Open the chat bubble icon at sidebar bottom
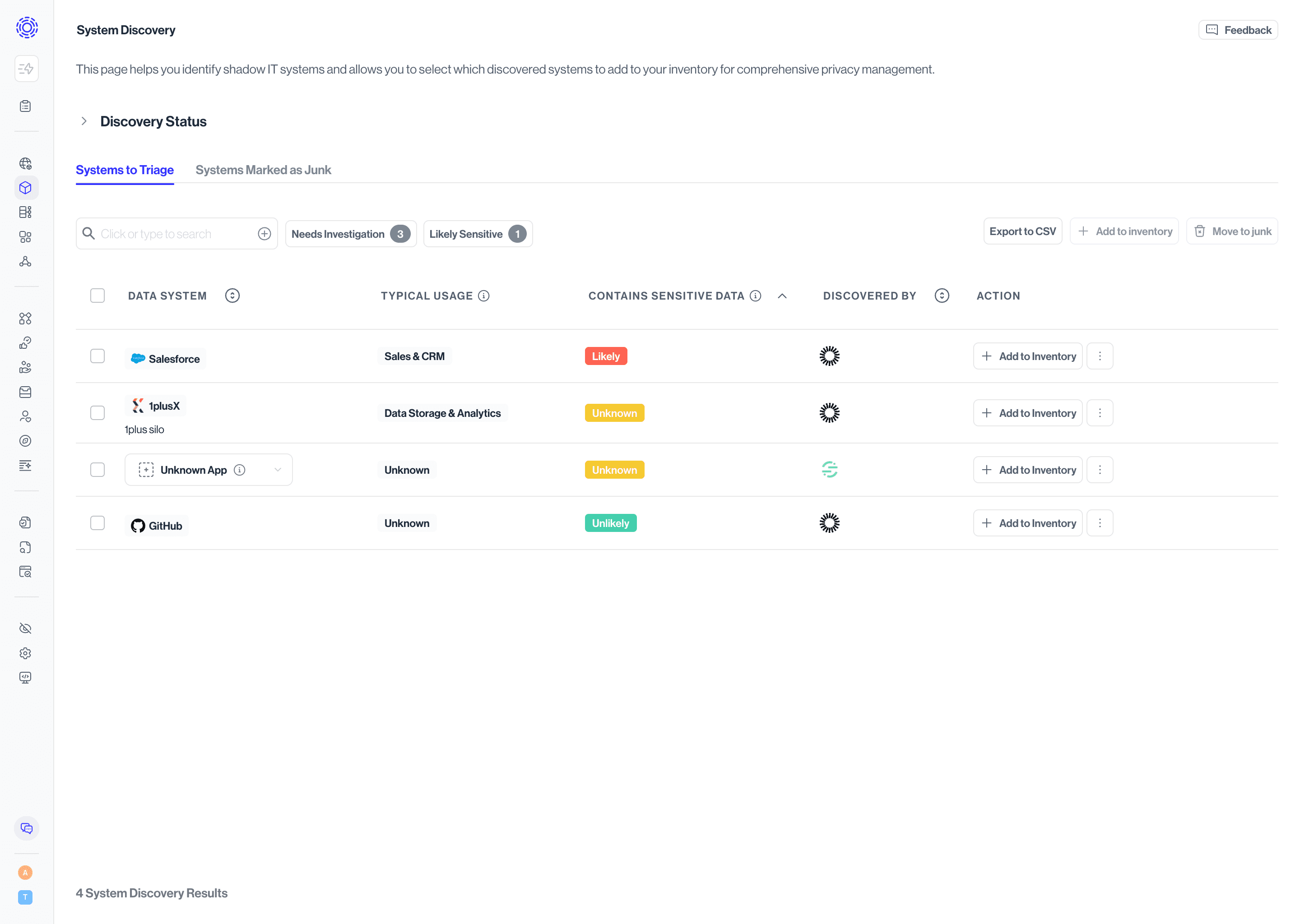Viewport: 1300px width, 924px height. point(26,828)
